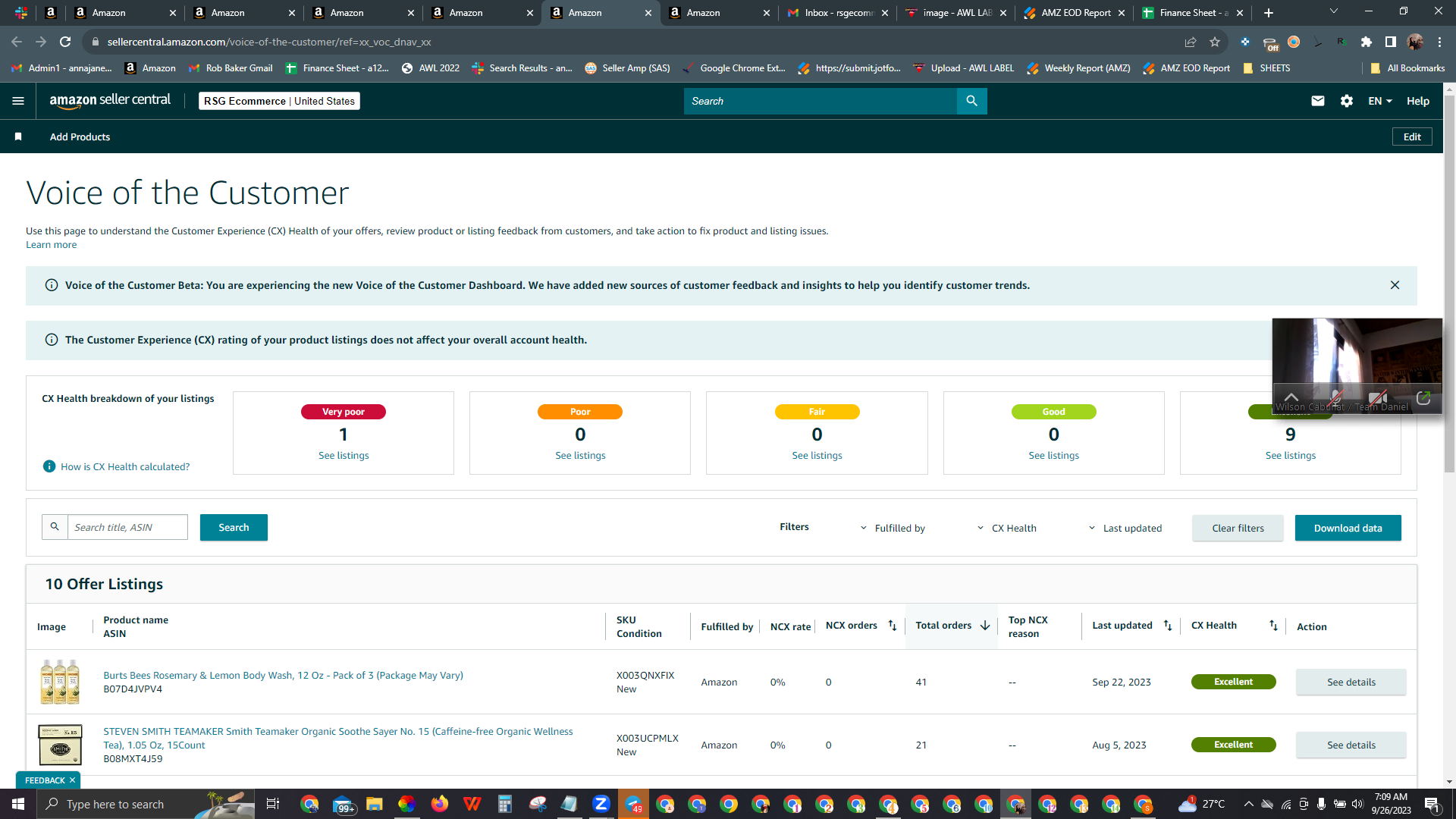Bookmark this page with the star icon
The width and height of the screenshot is (1456, 819).
1215,42
